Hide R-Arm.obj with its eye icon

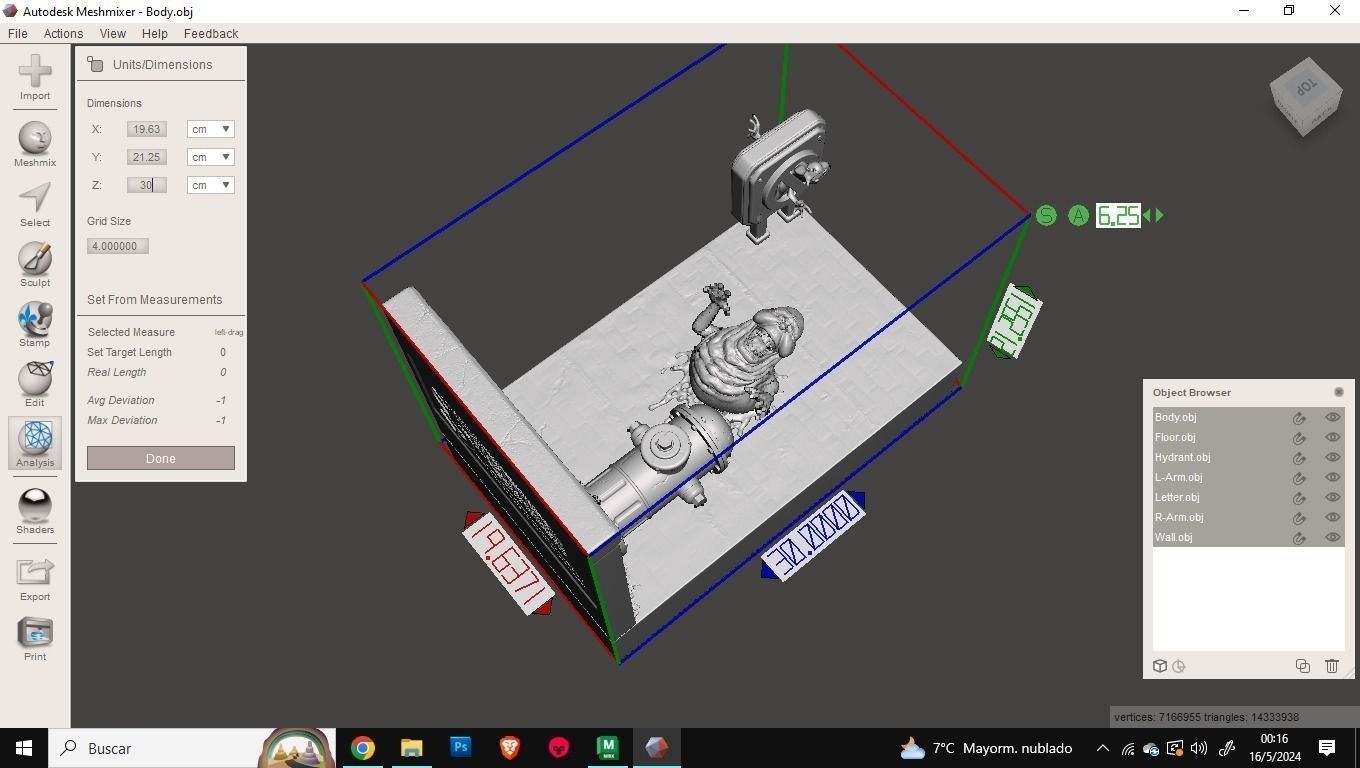(1332, 517)
